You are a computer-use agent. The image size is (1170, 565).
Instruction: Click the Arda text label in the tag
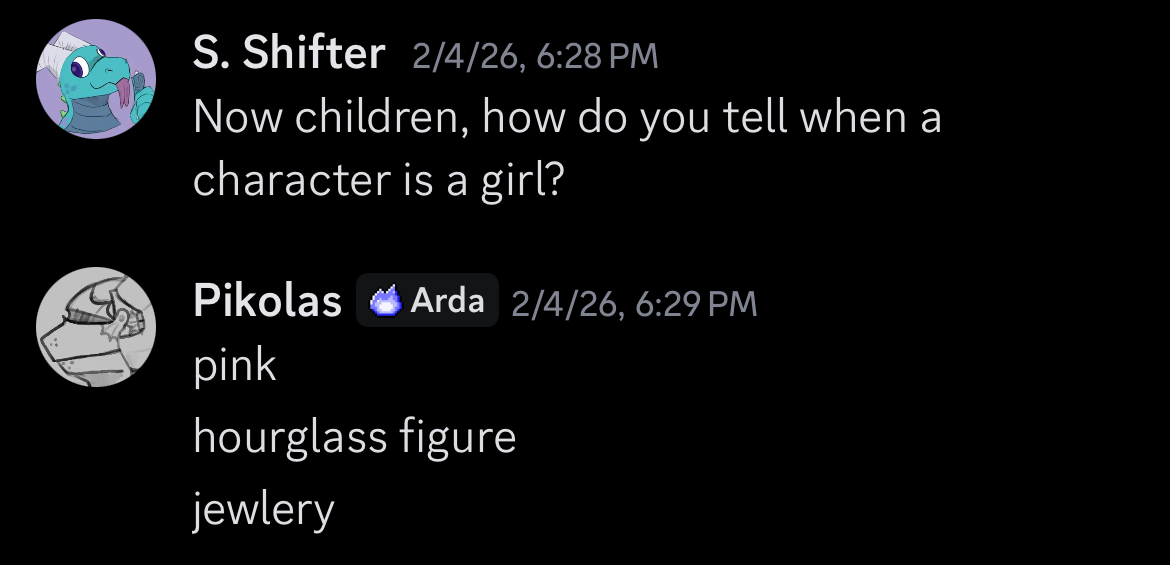[447, 301]
